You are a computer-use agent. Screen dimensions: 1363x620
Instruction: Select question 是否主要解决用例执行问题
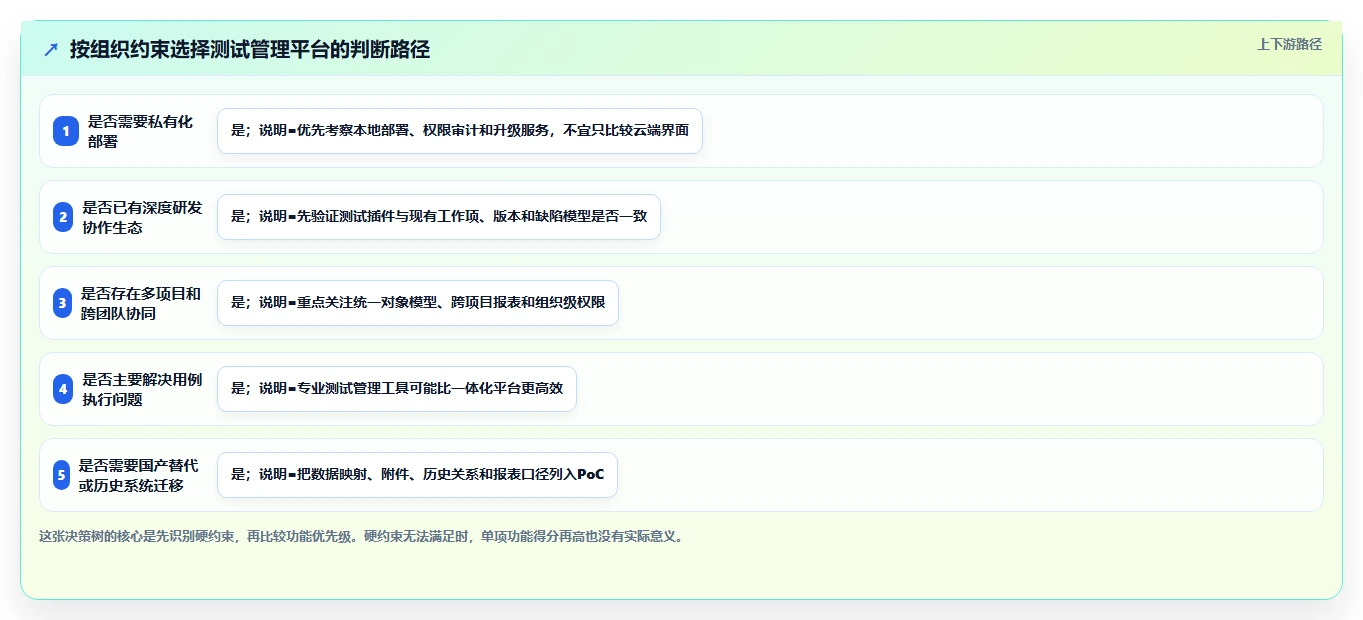pyautogui.click(x=142, y=389)
